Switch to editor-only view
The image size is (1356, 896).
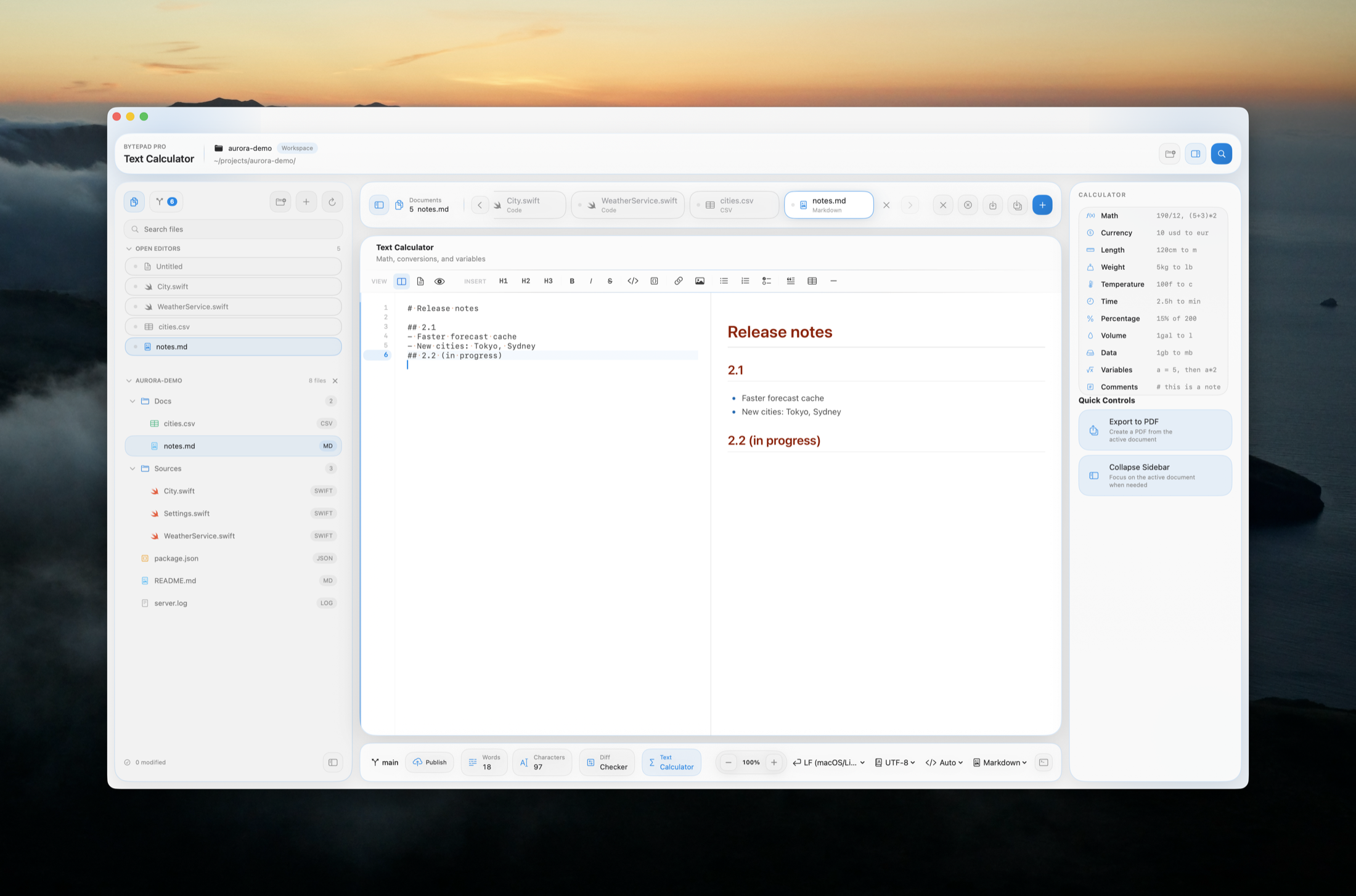coord(420,281)
